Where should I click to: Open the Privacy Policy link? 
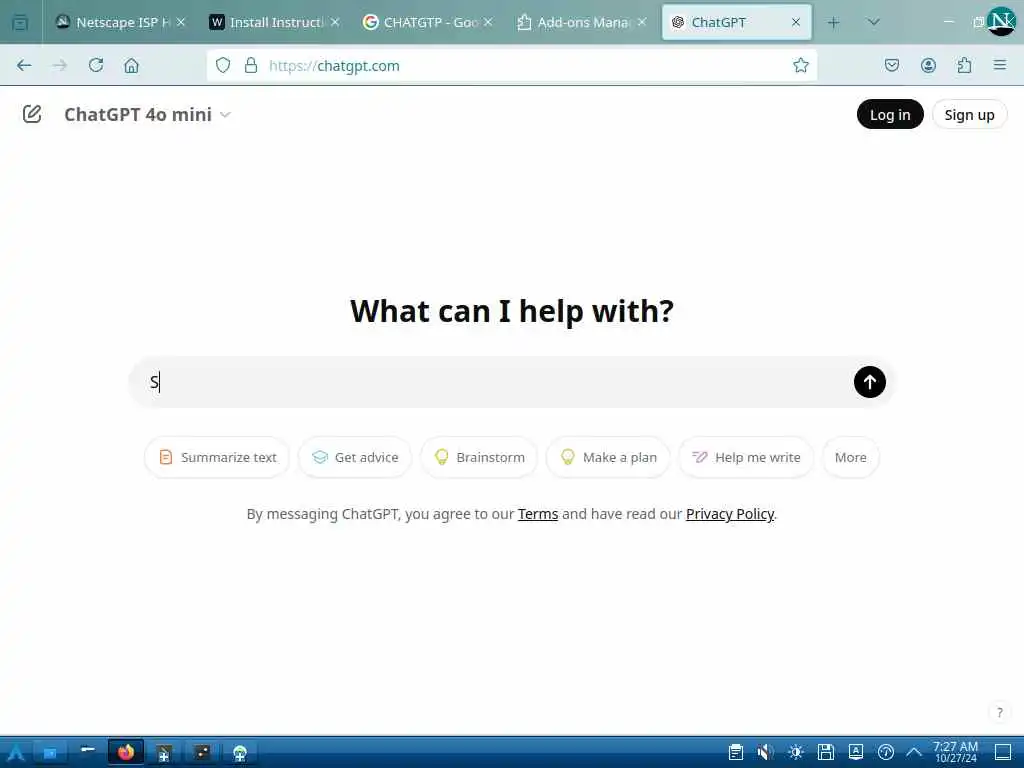(x=729, y=514)
